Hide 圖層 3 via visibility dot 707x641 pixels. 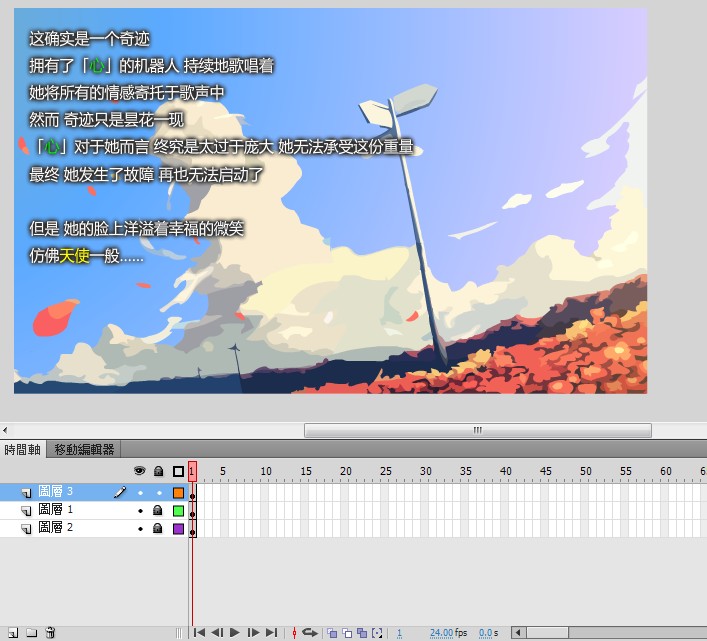140,493
